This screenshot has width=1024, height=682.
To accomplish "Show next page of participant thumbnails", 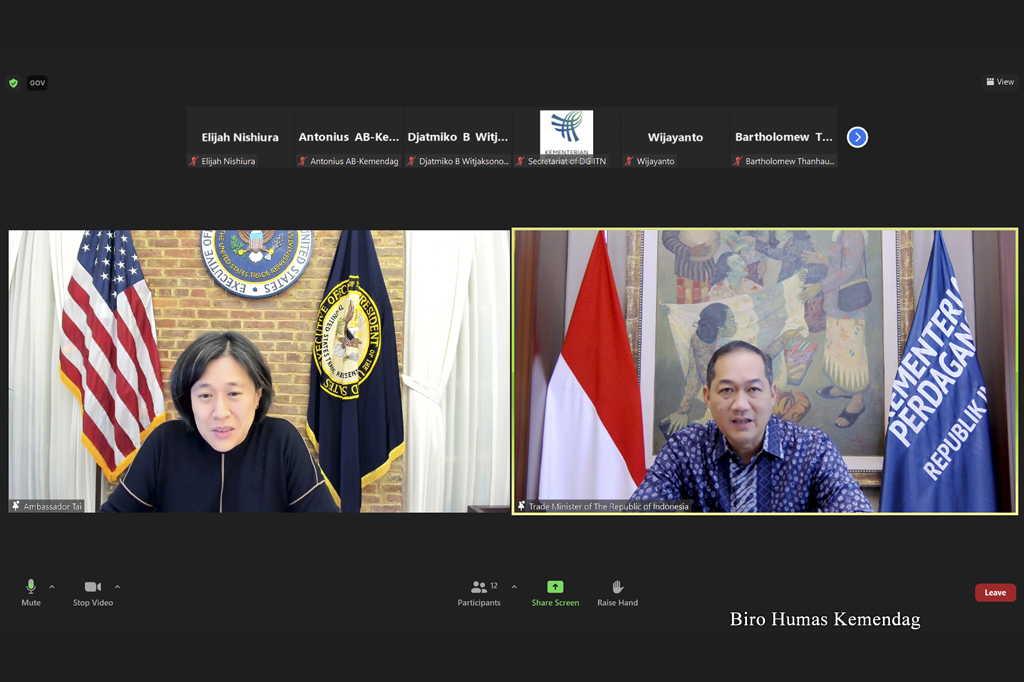I will (x=857, y=137).
